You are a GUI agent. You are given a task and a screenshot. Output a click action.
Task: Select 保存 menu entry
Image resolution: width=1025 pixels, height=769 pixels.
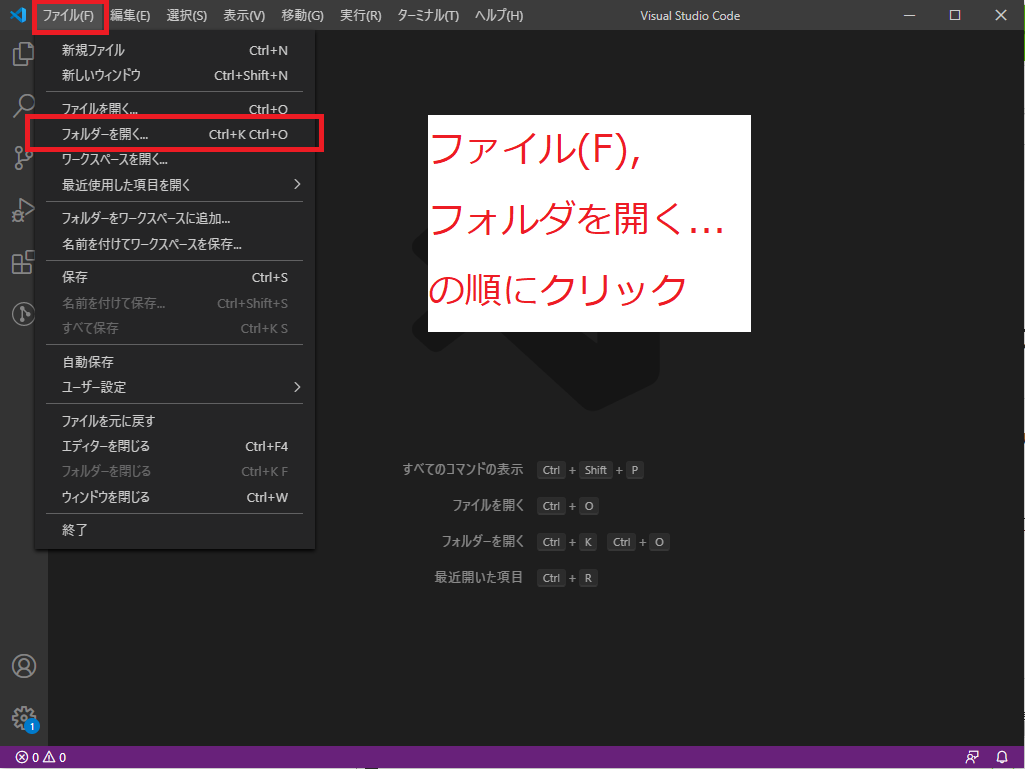point(175,277)
